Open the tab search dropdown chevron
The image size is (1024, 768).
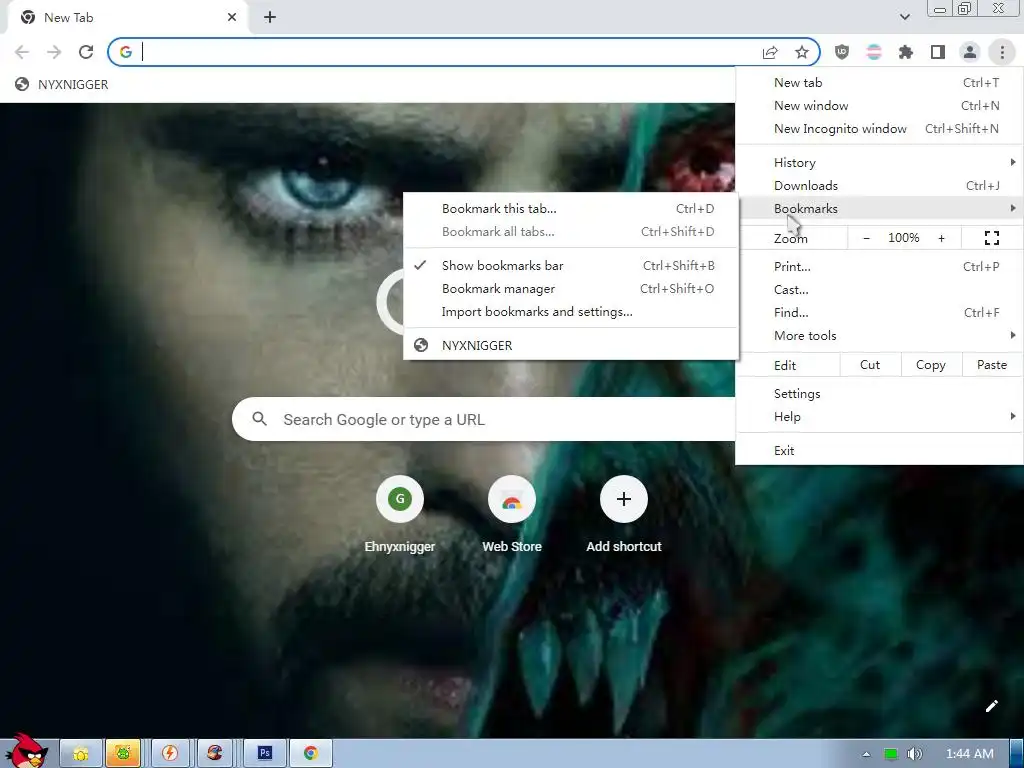pyautogui.click(x=904, y=18)
